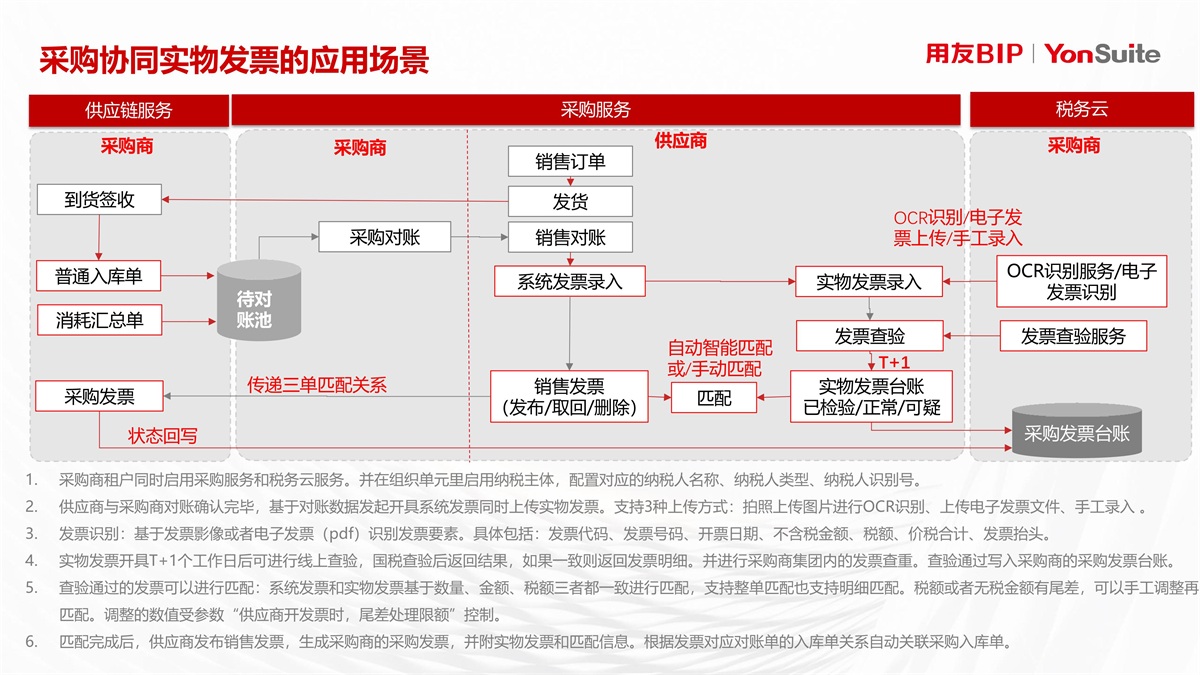
Task: Click the 匹配 box
Action: tap(714, 398)
